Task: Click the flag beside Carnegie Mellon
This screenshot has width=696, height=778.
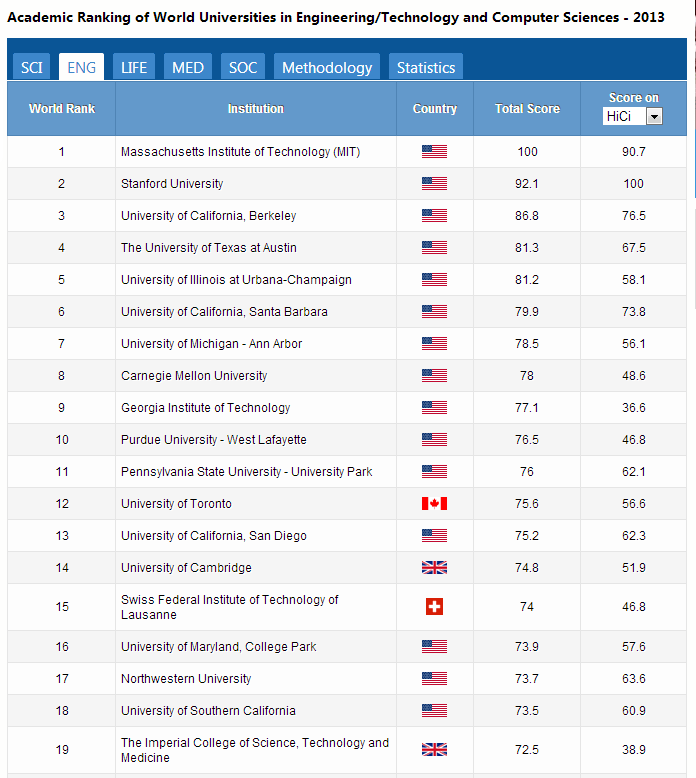Action: [435, 376]
